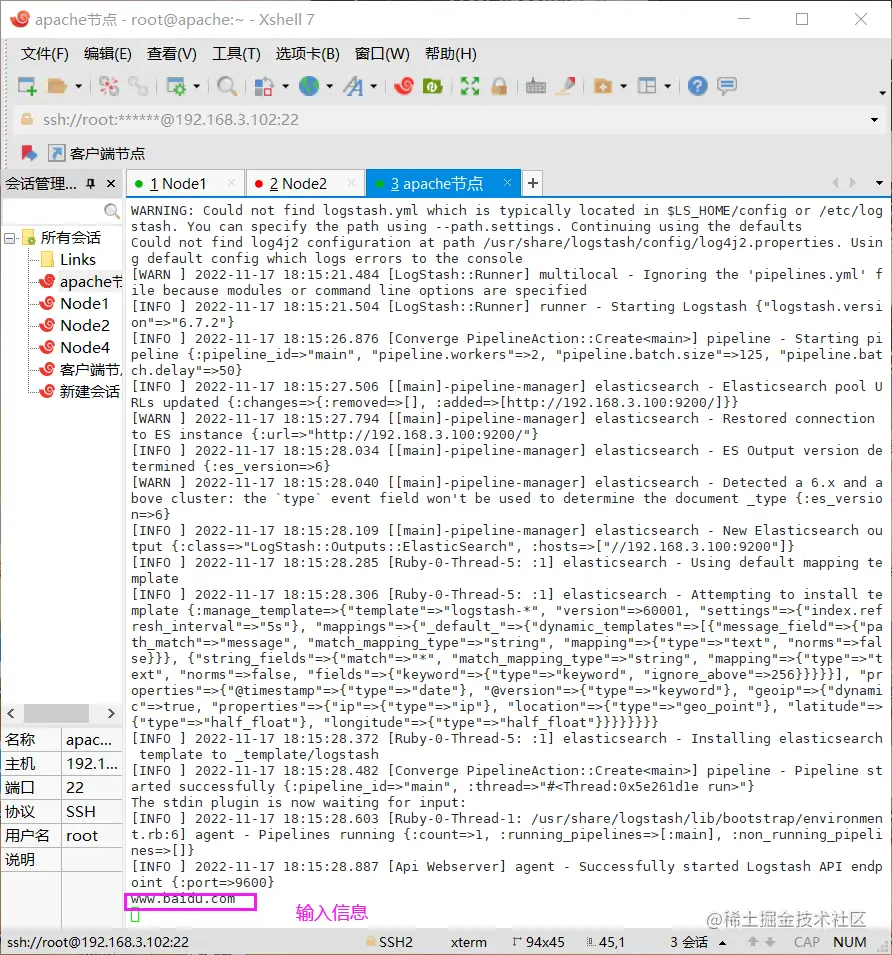Expand the Properties dropdown arrow
Image resolution: width=892 pixels, height=955 pixels.
click(x=196, y=86)
